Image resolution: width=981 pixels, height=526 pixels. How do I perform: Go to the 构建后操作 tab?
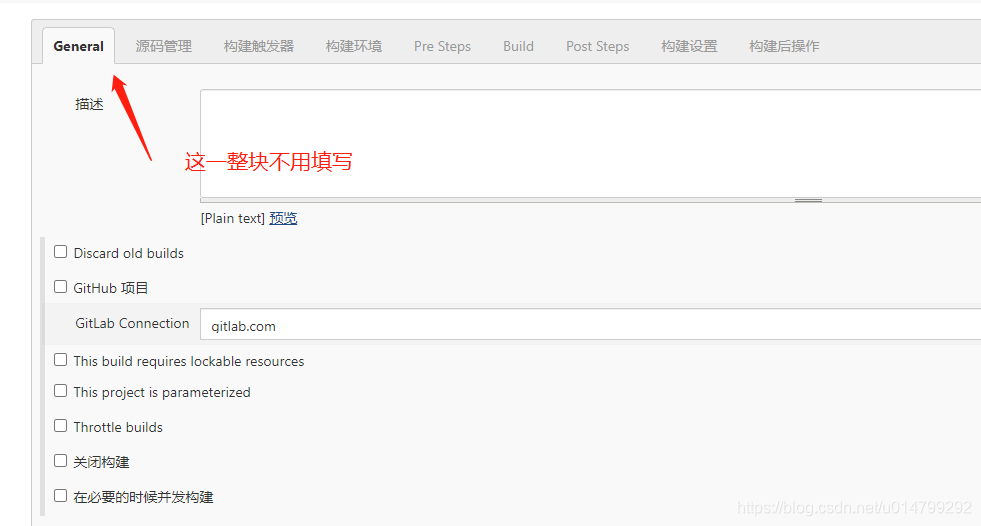click(x=784, y=46)
